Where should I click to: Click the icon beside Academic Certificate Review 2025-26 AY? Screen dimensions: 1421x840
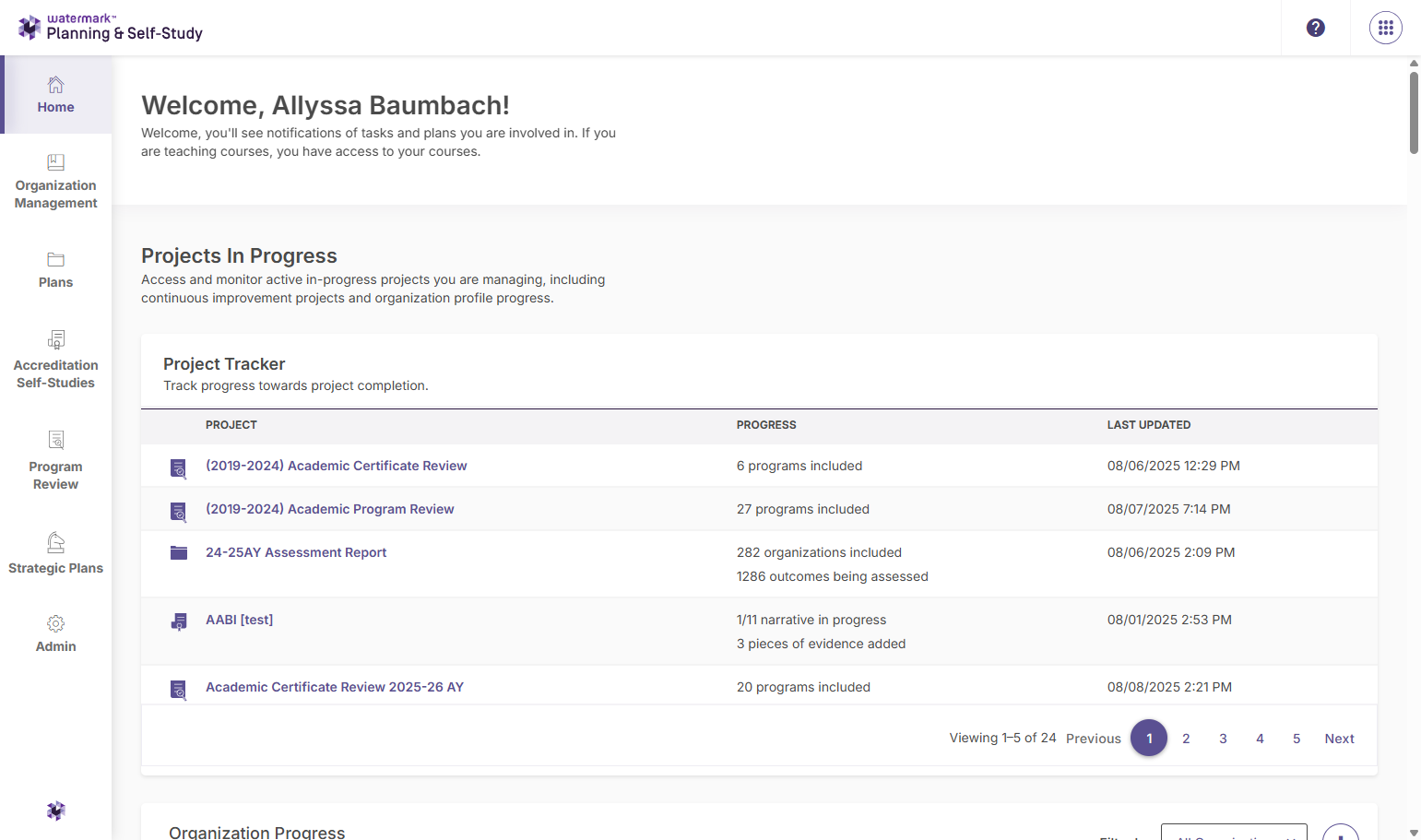point(179,690)
